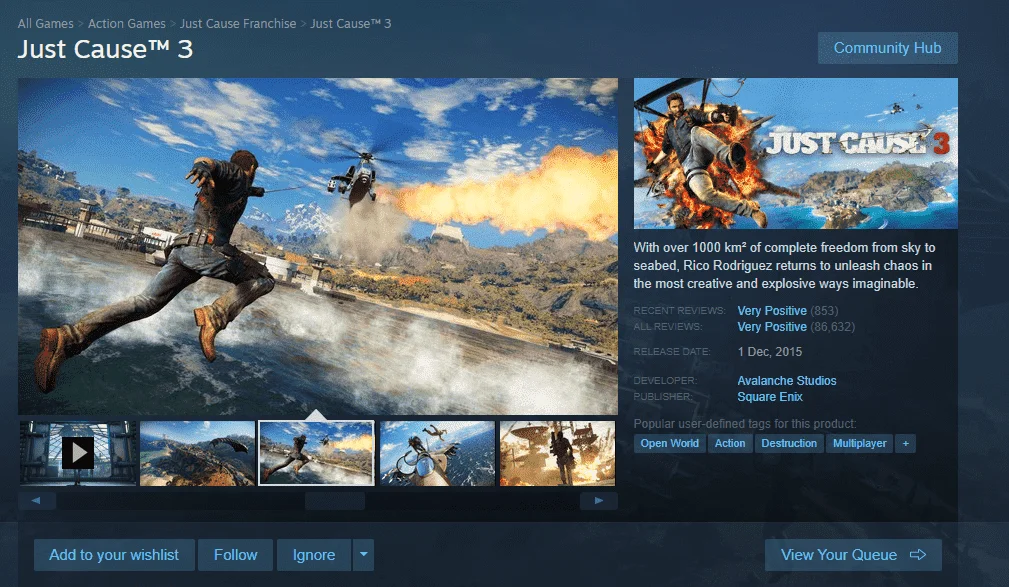
Task: Click the right arrow of thumbnail strip
Action: point(598,501)
